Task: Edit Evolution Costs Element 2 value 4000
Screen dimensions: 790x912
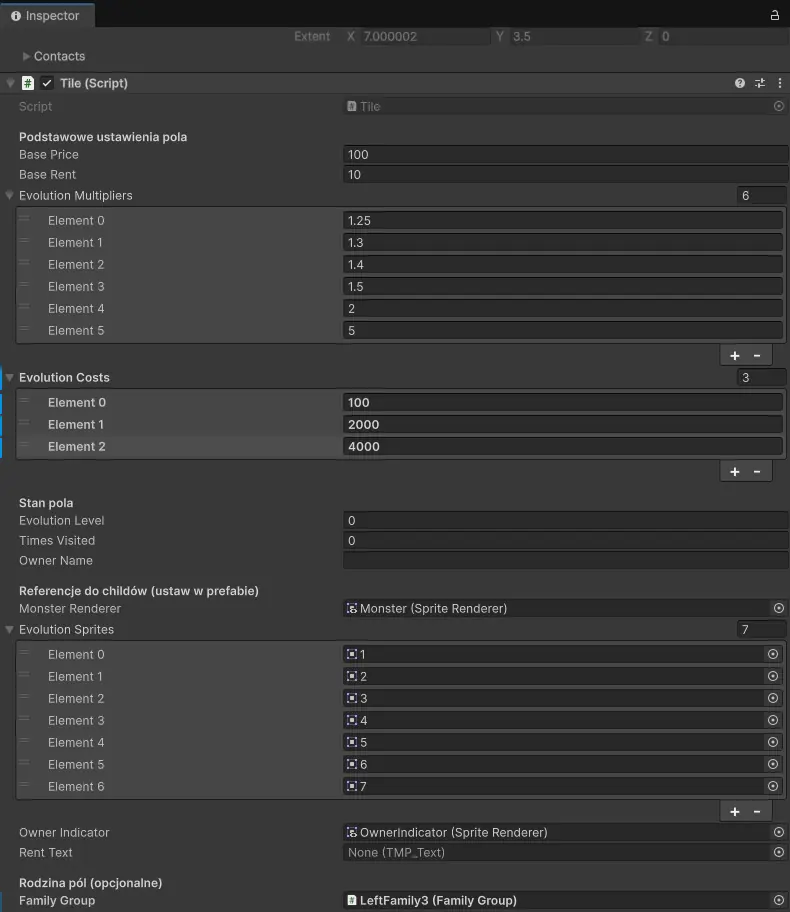Action: coord(563,447)
